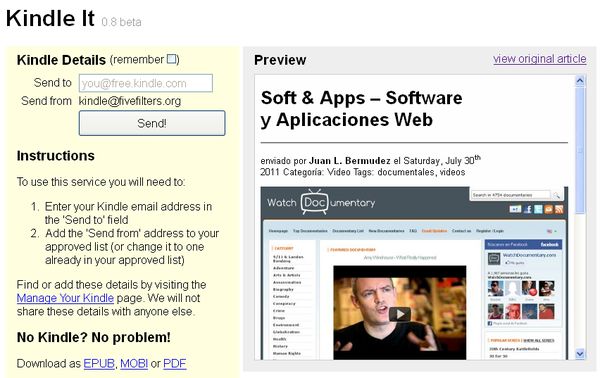Viewport: 600px width, 378px height.
Task: Click the Send to email field
Action: pos(146,83)
